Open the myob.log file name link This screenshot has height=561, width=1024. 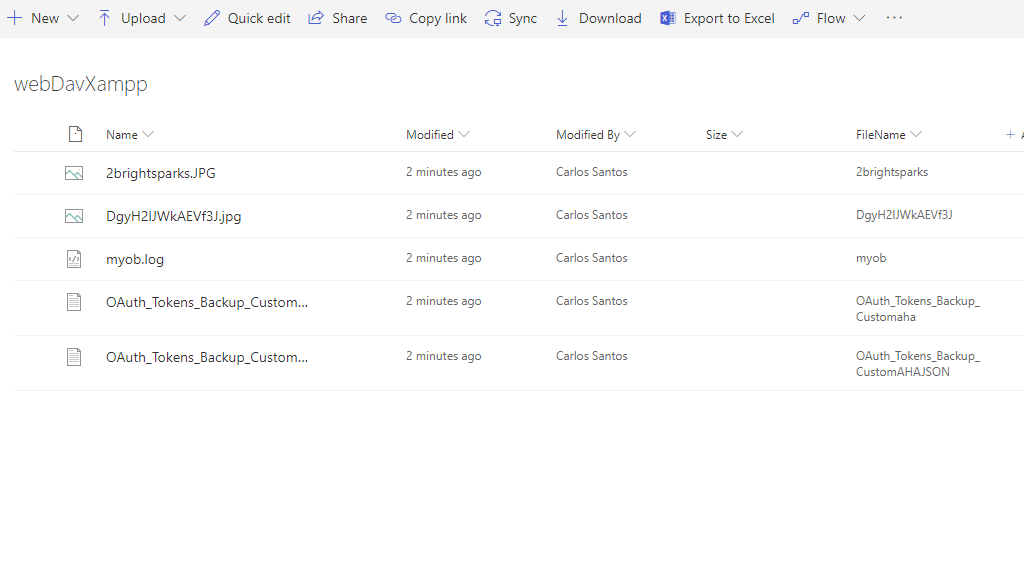[135, 259]
